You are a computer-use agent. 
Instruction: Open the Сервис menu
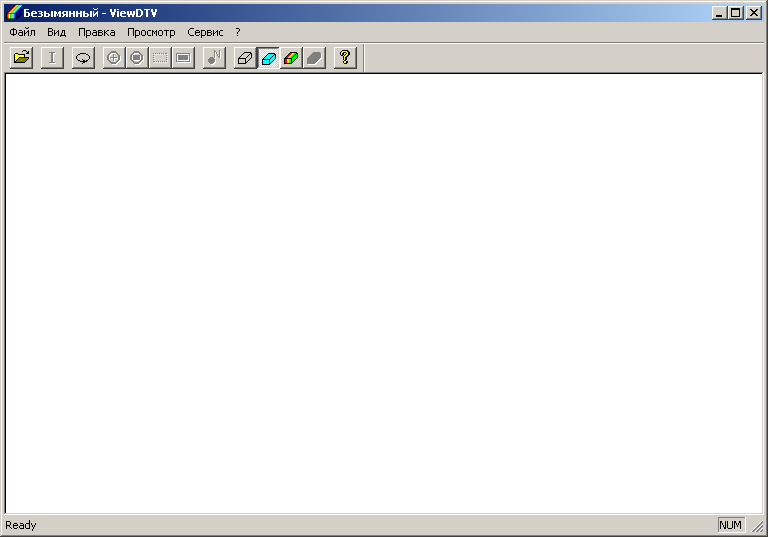click(205, 32)
